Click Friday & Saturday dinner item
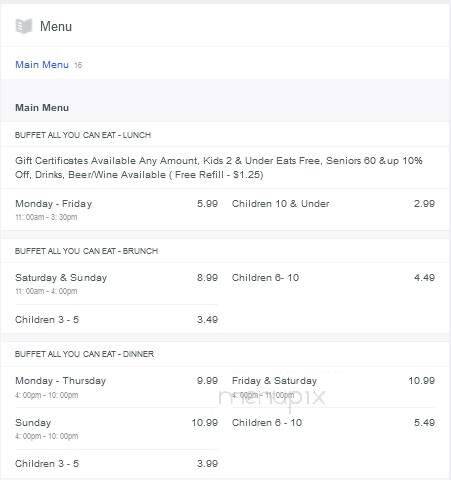Screen dimensions: 451x480 click(x=333, y=387)
